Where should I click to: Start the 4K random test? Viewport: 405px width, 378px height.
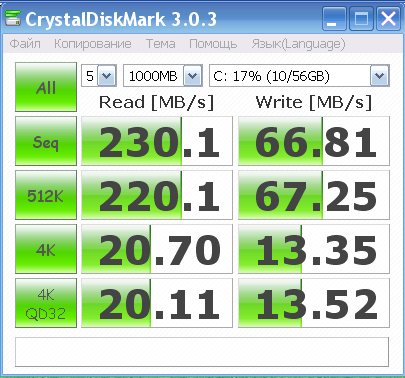coord(46,249)
